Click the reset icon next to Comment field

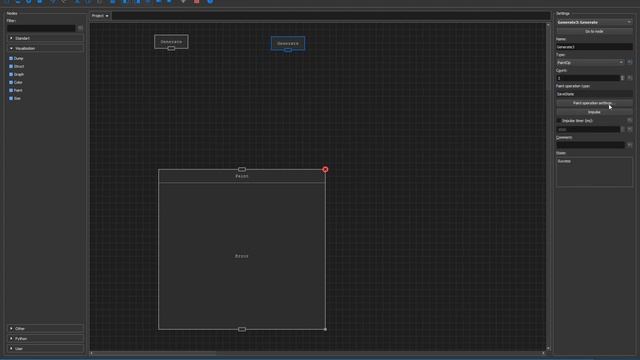629,145
